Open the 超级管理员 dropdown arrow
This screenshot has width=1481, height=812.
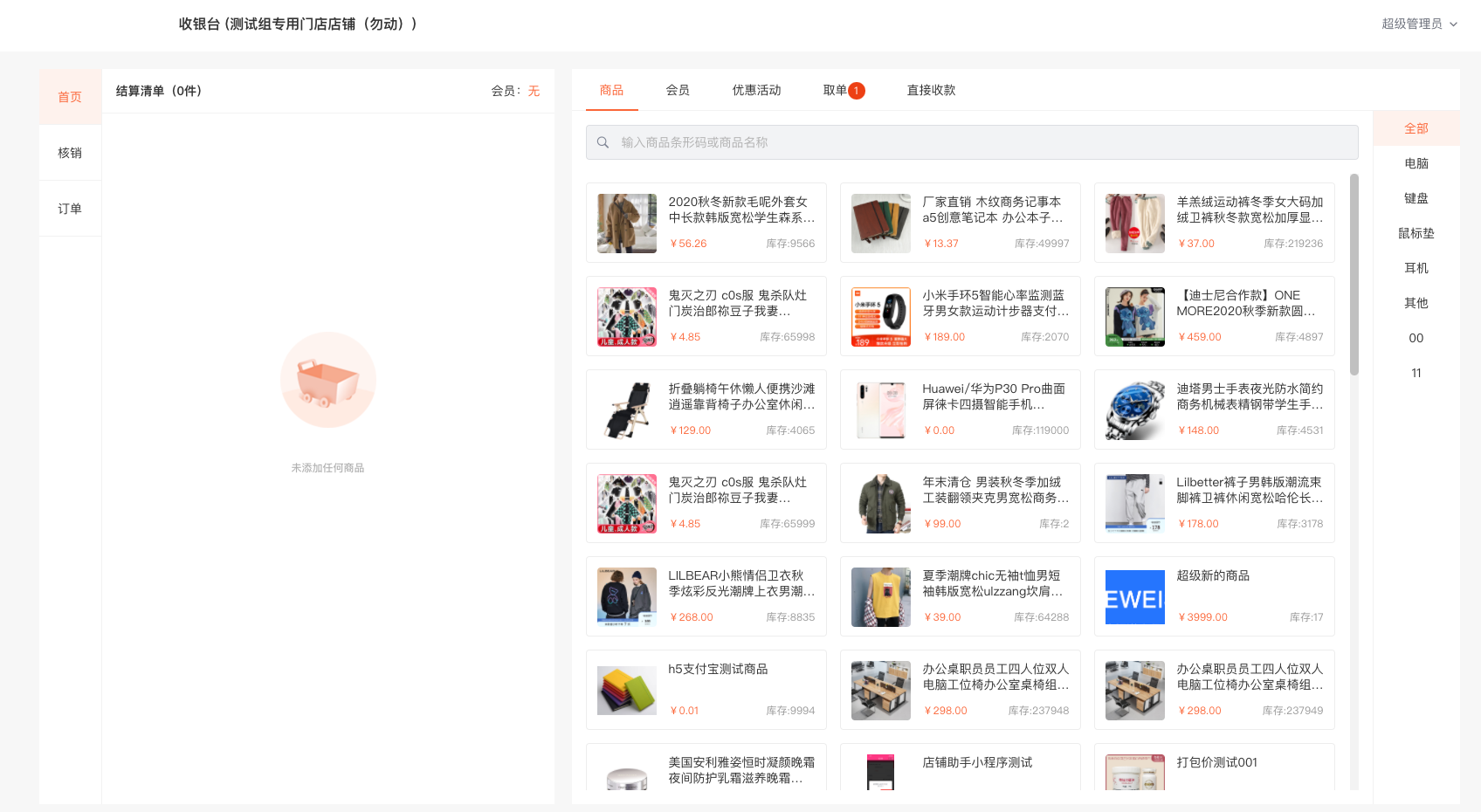click(1454, 24)
